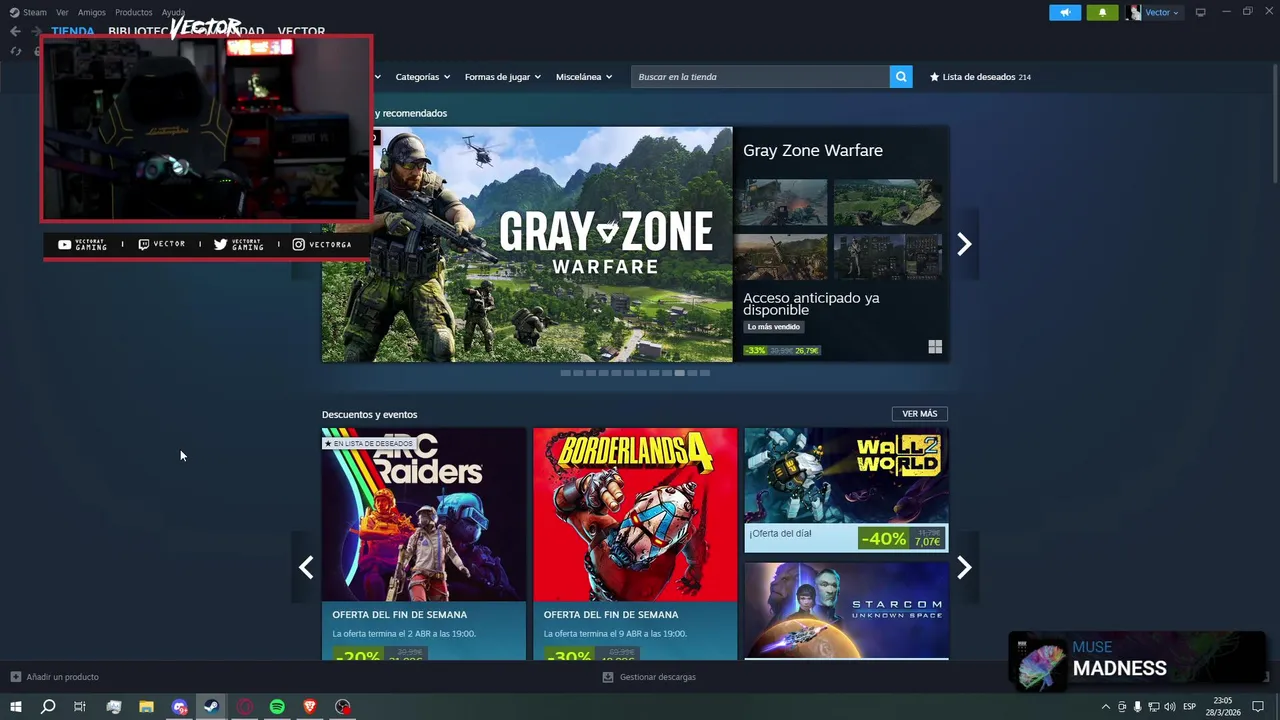
Task: Open the Starcom Unknown Space card
Action: click(x=846, y=610)
